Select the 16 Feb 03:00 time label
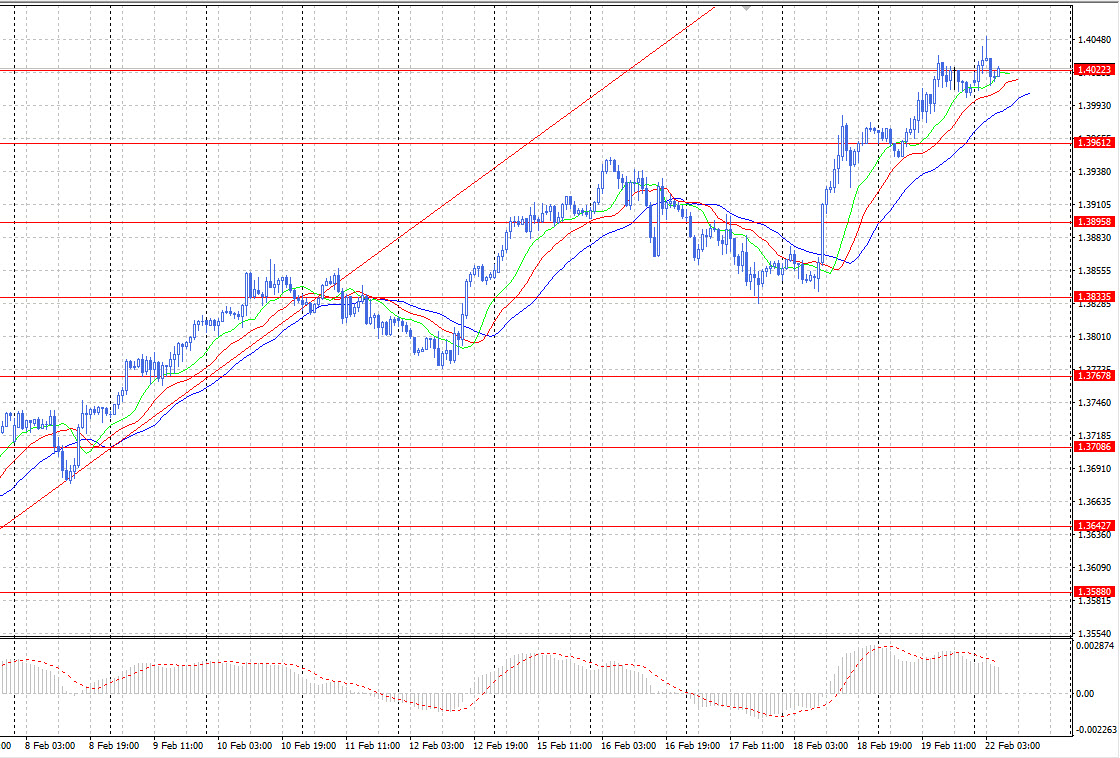 click(629, 746)
